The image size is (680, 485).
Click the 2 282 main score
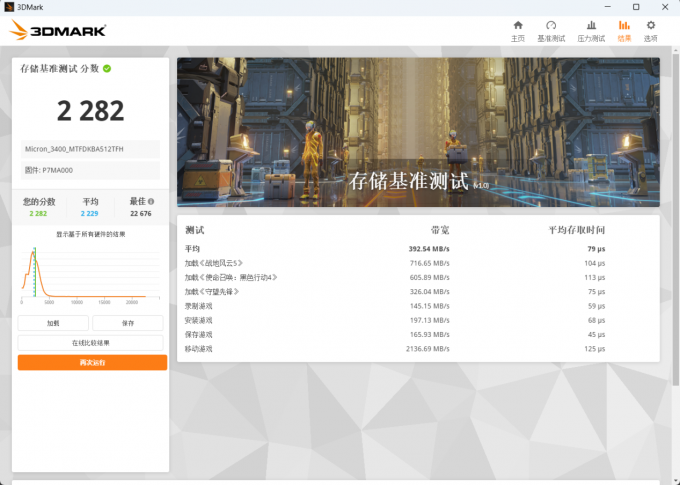(90, 111)
